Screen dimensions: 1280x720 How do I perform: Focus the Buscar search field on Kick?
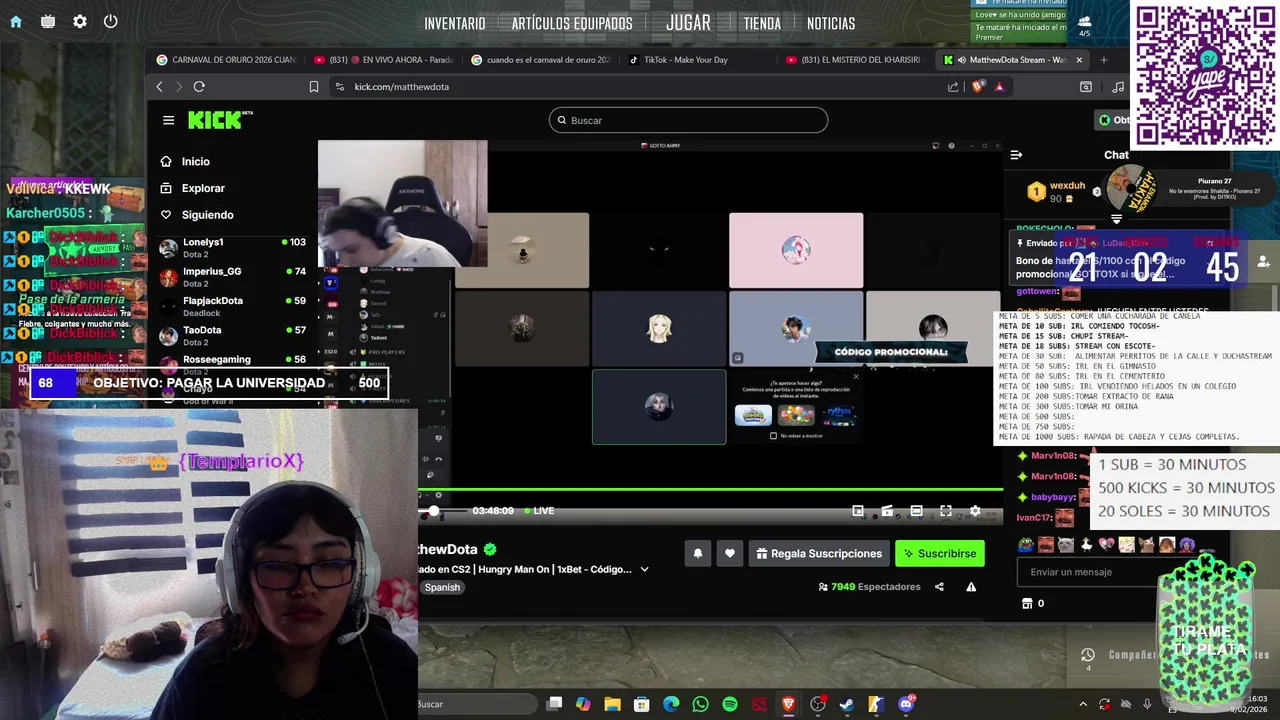[x=688, y=120]
